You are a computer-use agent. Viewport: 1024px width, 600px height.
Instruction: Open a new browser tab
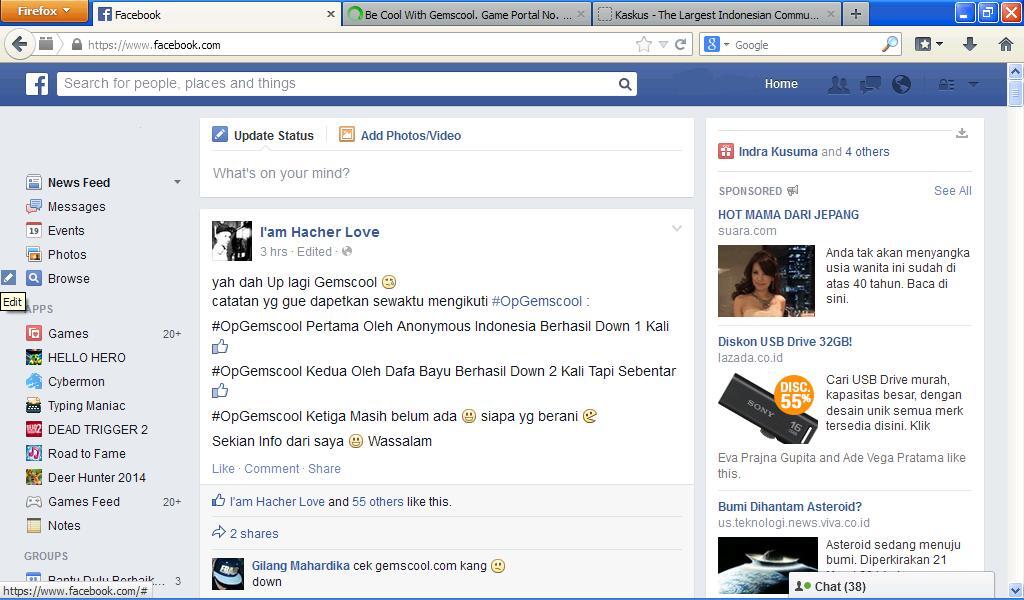(856, 14)
